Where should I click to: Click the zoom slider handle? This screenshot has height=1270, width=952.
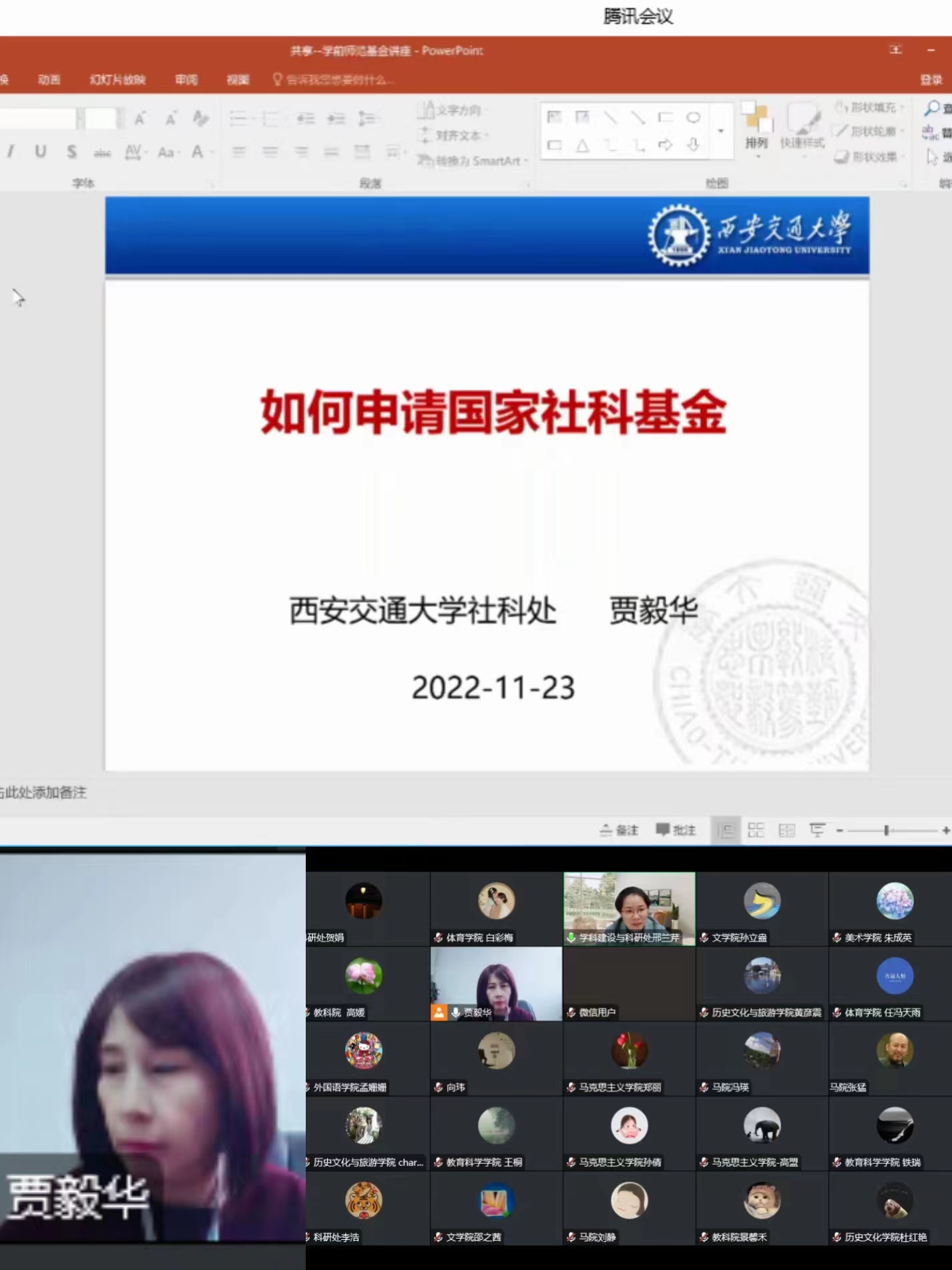tap(886, 830)
